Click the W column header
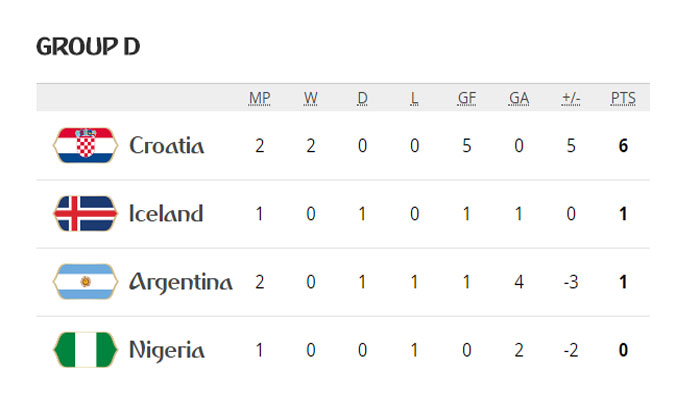 311,98
